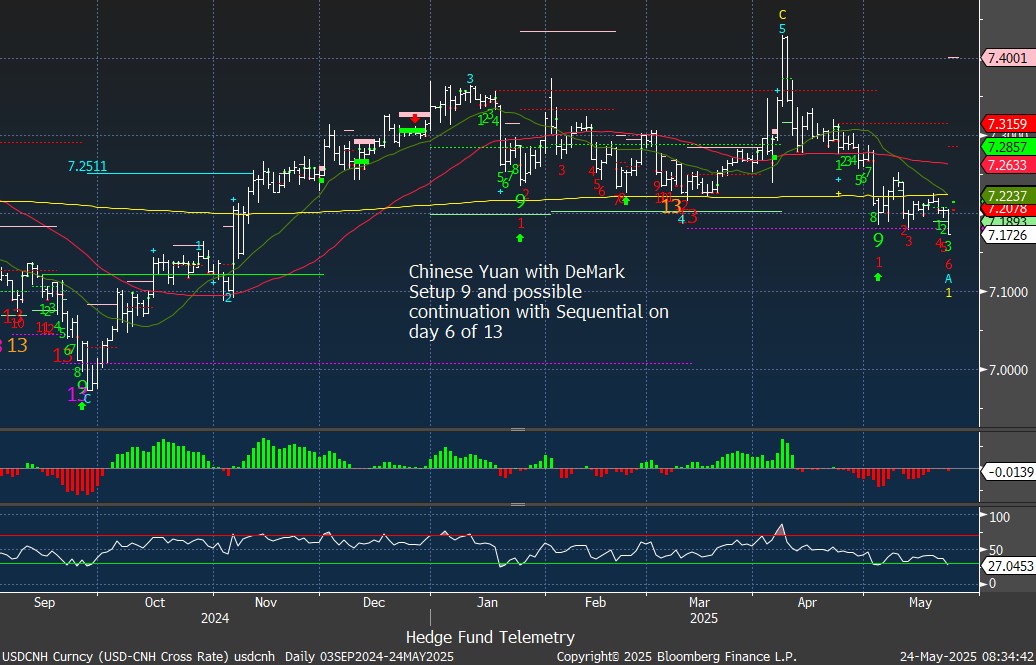
Task: Click the red down arrow marker in December
Action: [414, 119]
